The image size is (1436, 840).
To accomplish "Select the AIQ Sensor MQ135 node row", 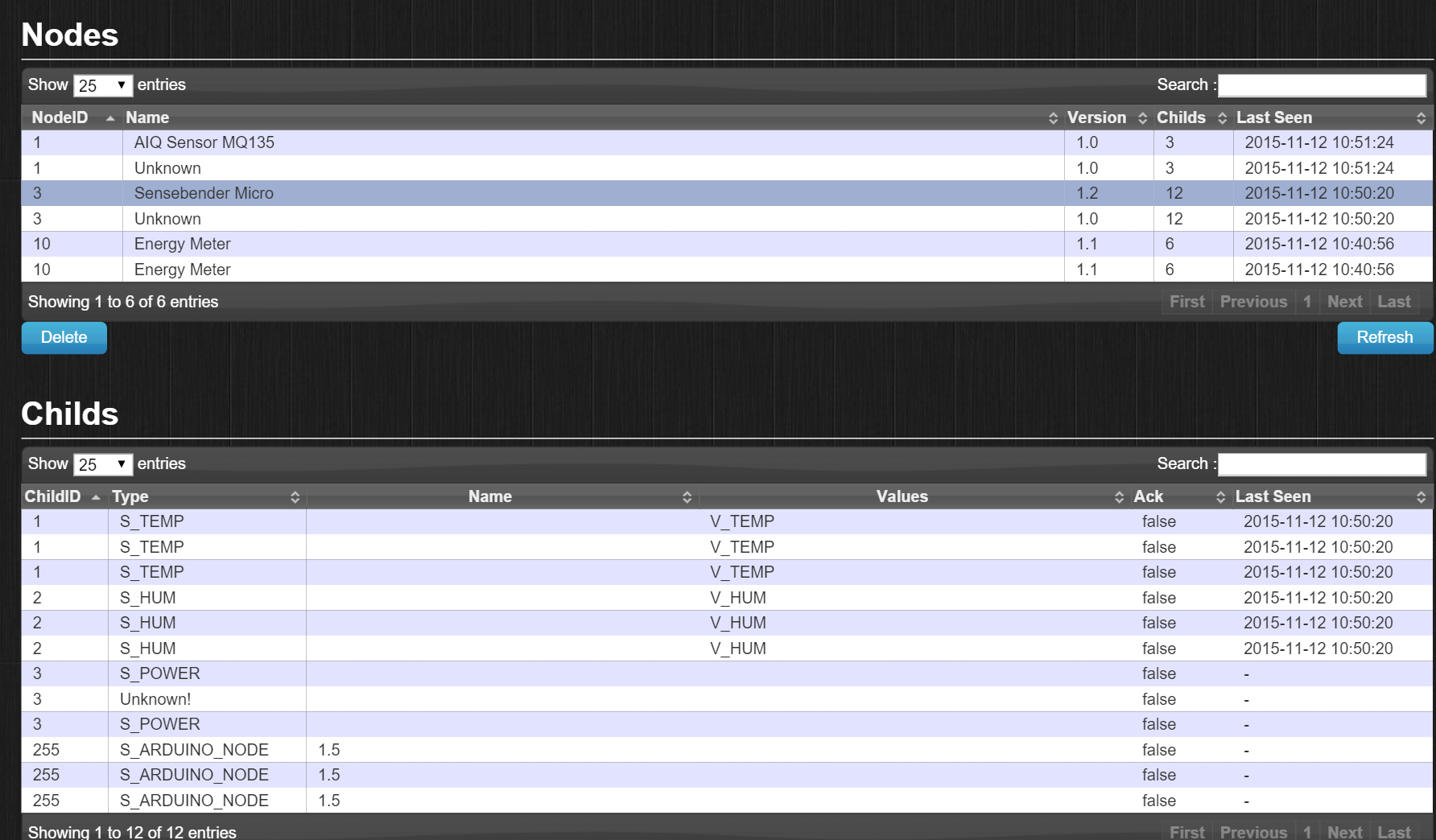I will coord(727,142).
